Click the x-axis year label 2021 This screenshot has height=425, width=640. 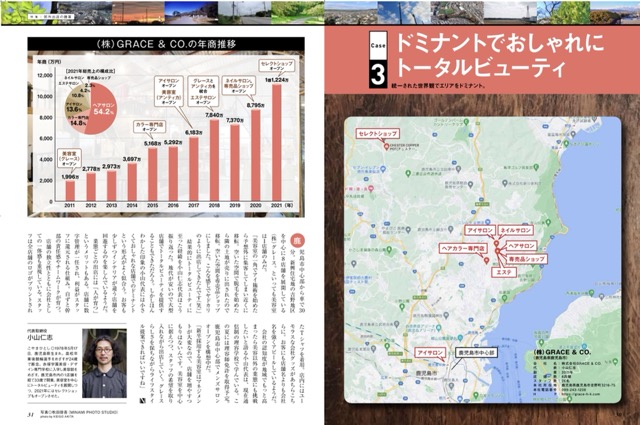(x=277, y=206)
